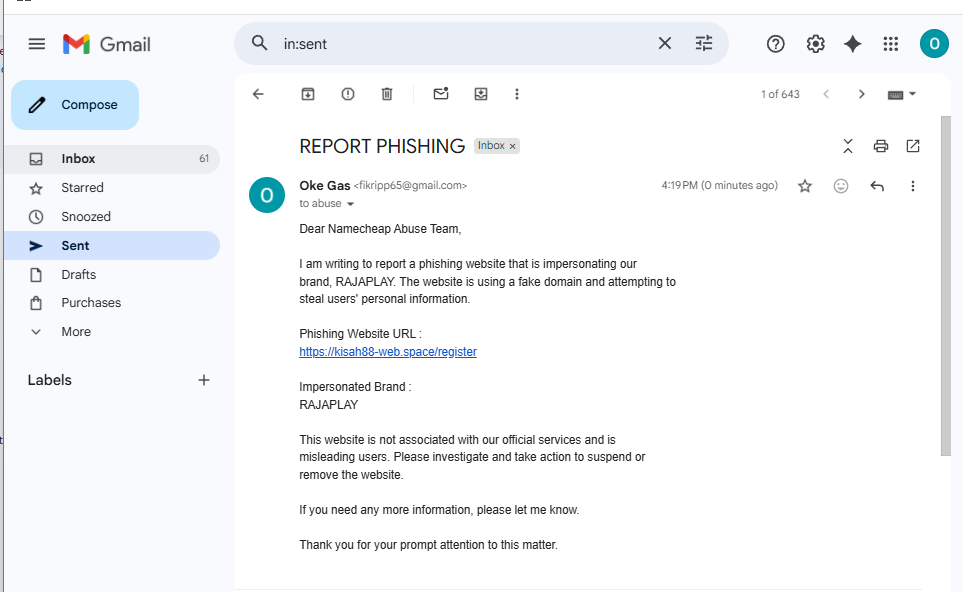Click the Reply arrow icon
This screenshot has width=963, height=592.
[x=877, y=186]
